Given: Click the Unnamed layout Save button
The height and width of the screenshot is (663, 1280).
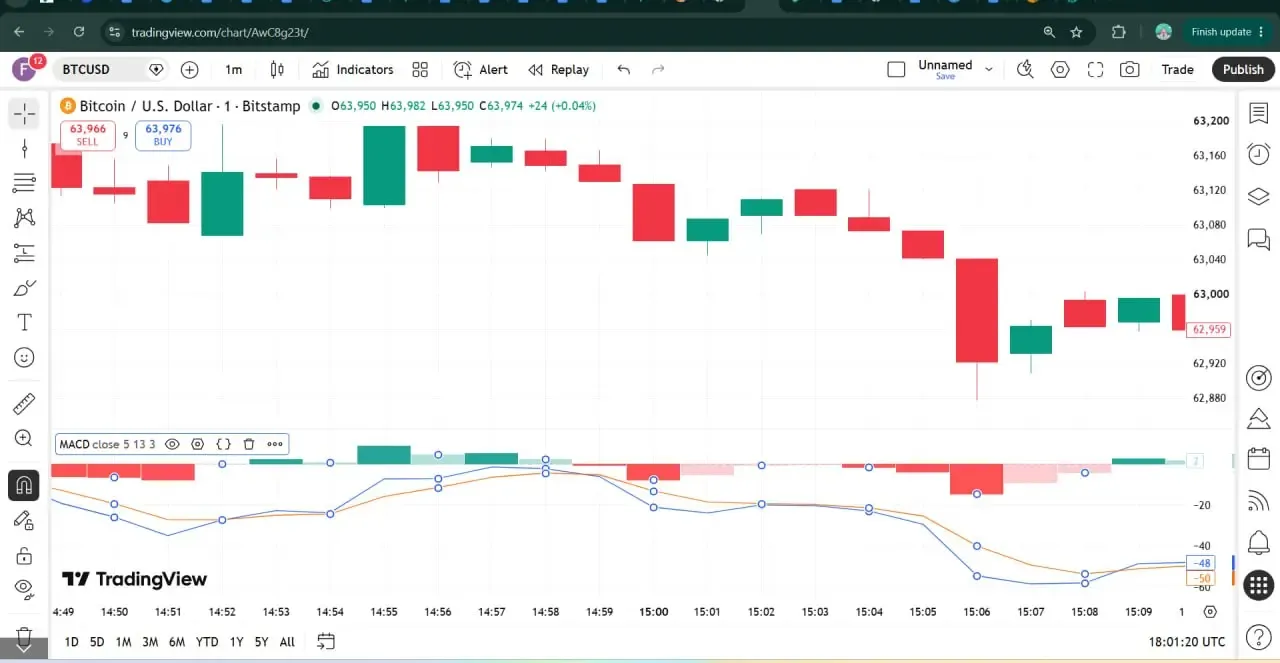Looking at the screenshot, I should 945,76.
